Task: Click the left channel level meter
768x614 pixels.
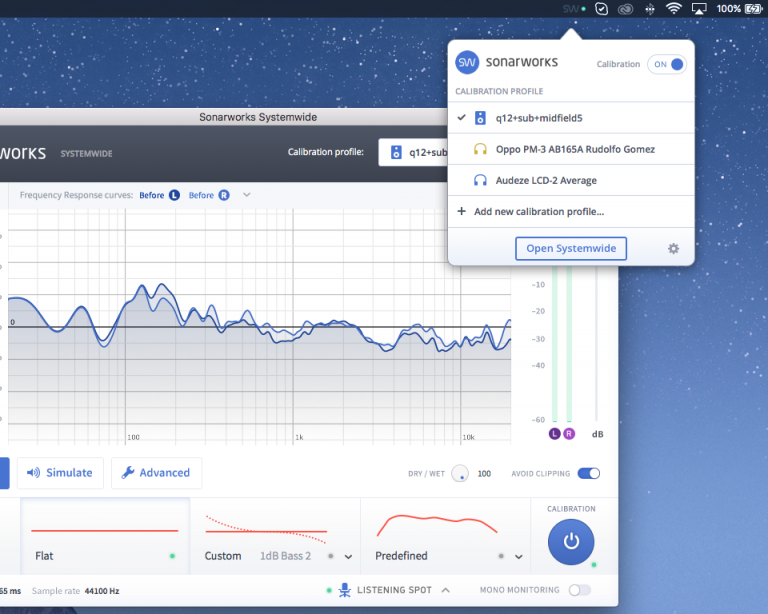Action: (x=555, y=344)
